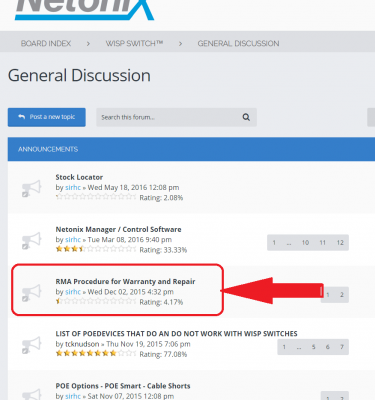Open POE Options - POE Smart - Cable Shorts
The height and width of the screenshot is (400, 375).
click(123, 386)
